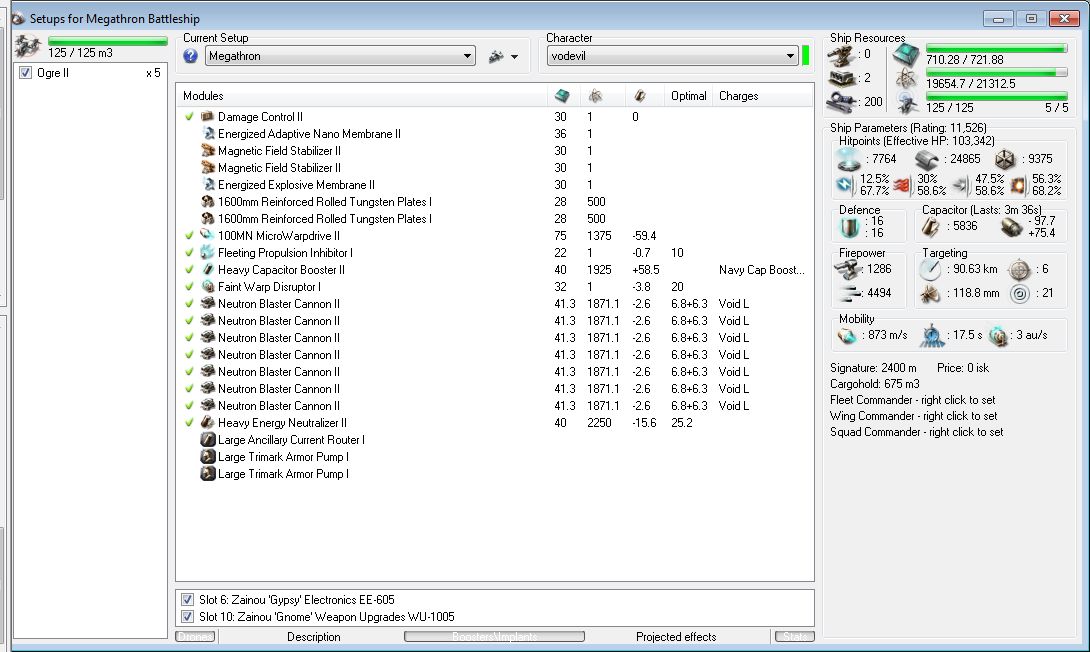Click the max velocity icon showing 873 m/s
Image resolution: width=1090 pixels, height=652 pixels.
point(847,336)
